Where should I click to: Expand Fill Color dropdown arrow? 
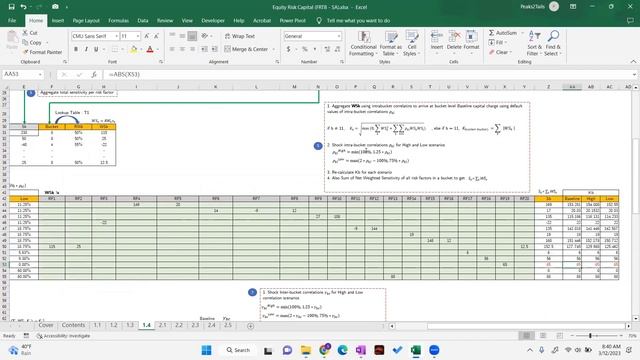(141, 49)
